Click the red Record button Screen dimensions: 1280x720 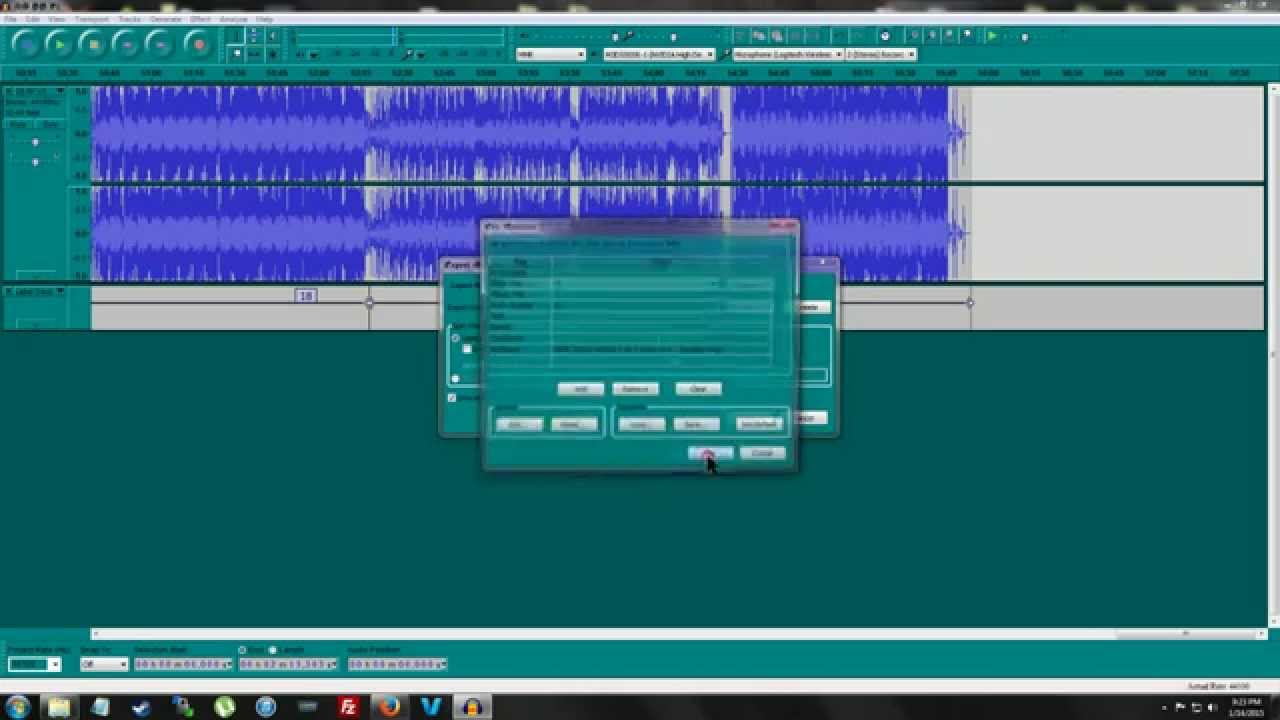(x=198, y=43)
